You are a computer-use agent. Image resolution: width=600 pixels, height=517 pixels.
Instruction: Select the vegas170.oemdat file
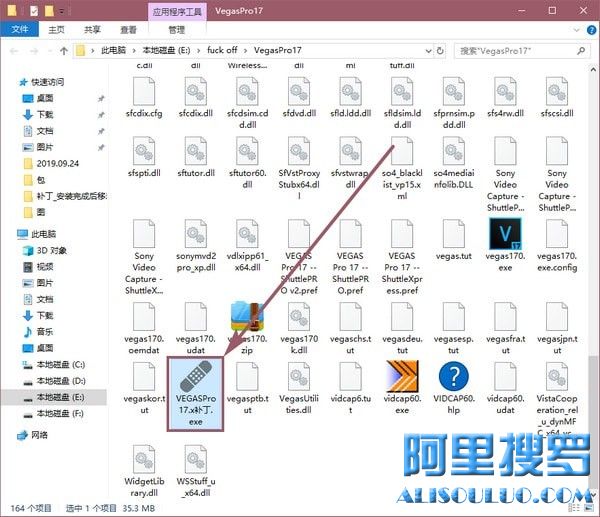[144, 328]
